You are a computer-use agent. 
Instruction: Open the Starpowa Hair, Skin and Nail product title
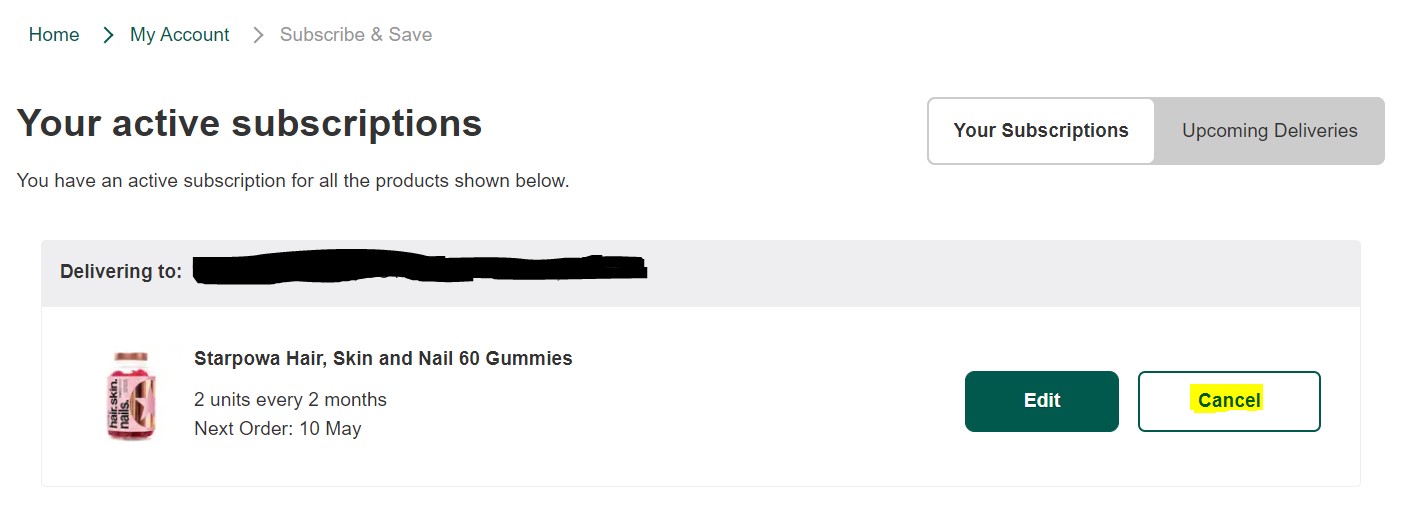click(x=383, y=358)
